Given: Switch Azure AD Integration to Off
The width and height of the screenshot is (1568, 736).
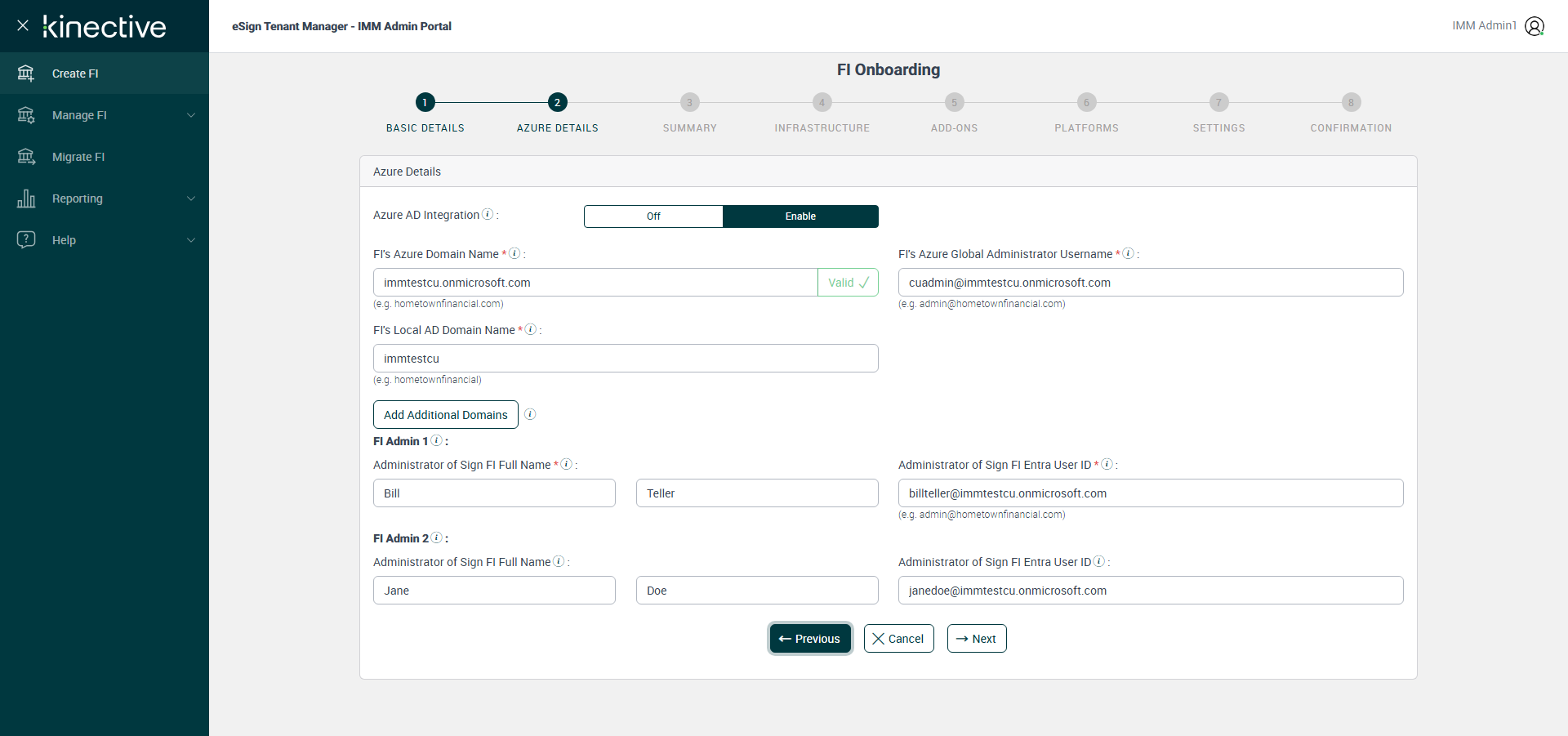Looking at the screenshot, I should (x=653, y=216).
